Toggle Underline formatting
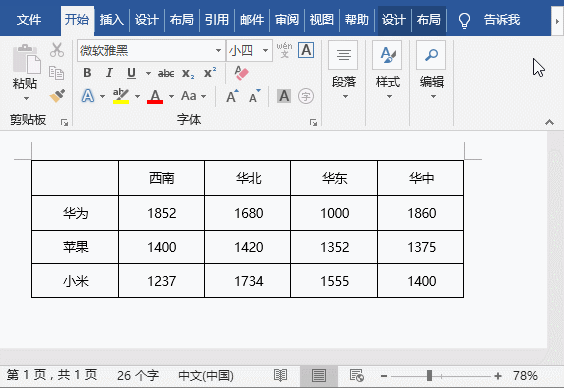 [x=131, y=73]
